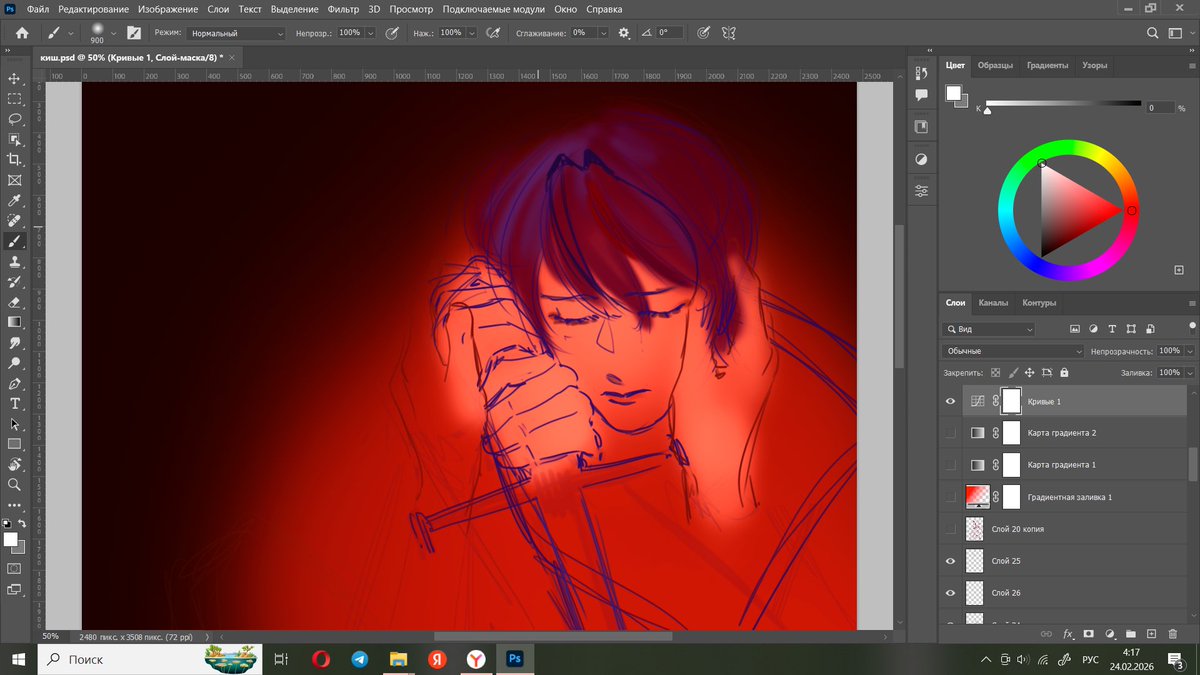The image size is (1200, 675).
Task: Select the Frame tool
Action: 15,181
